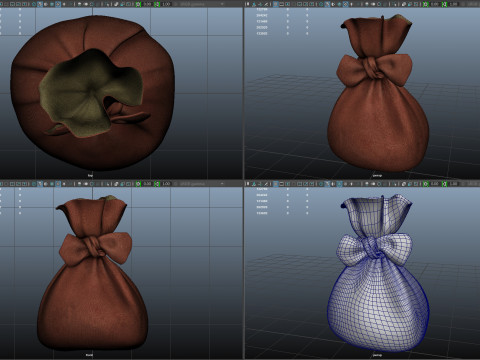Toggle textured display in the top view panel
The height and width of the screenshot is (360, 480).
tap(58, 4)
